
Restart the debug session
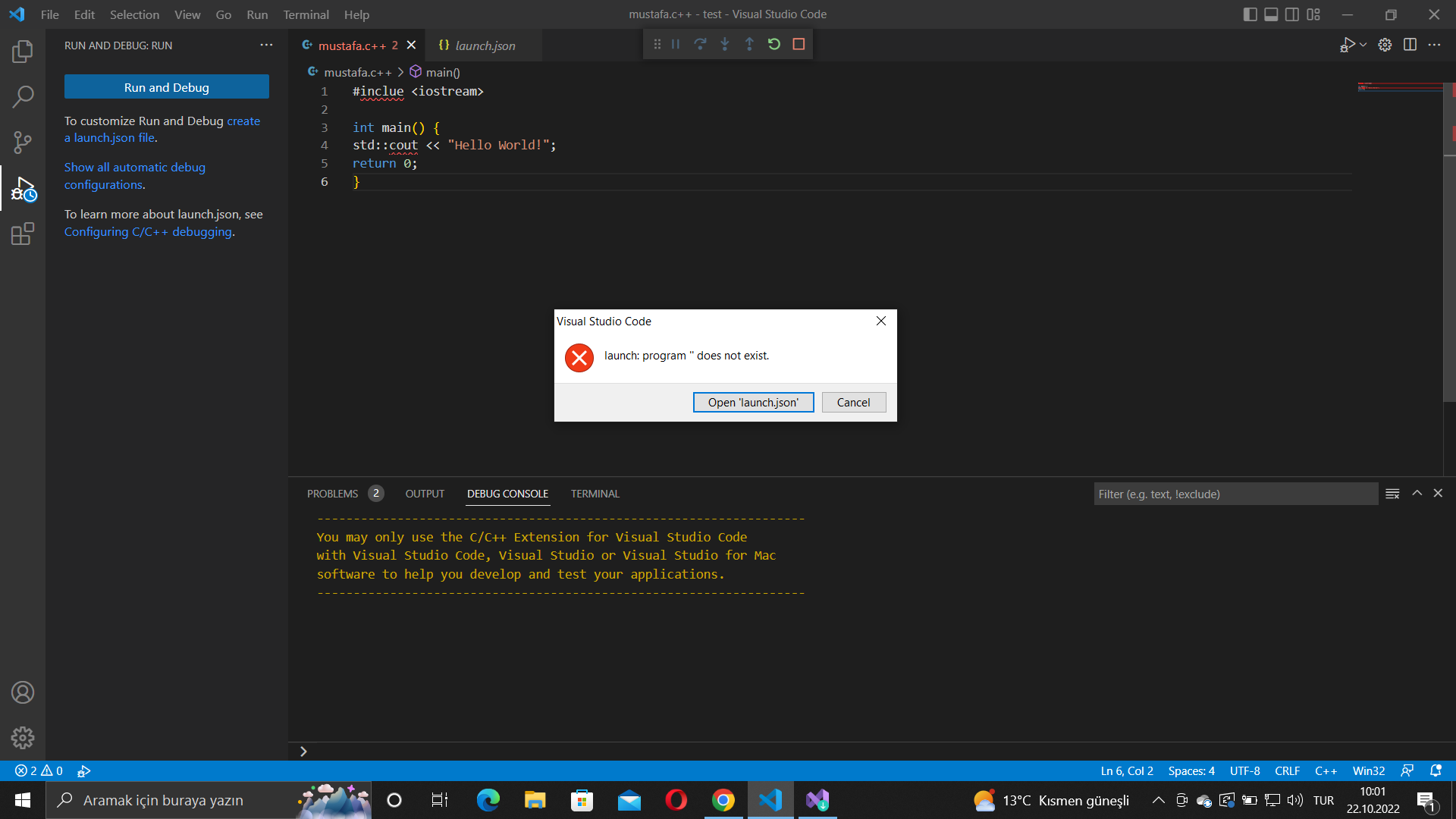773,44
